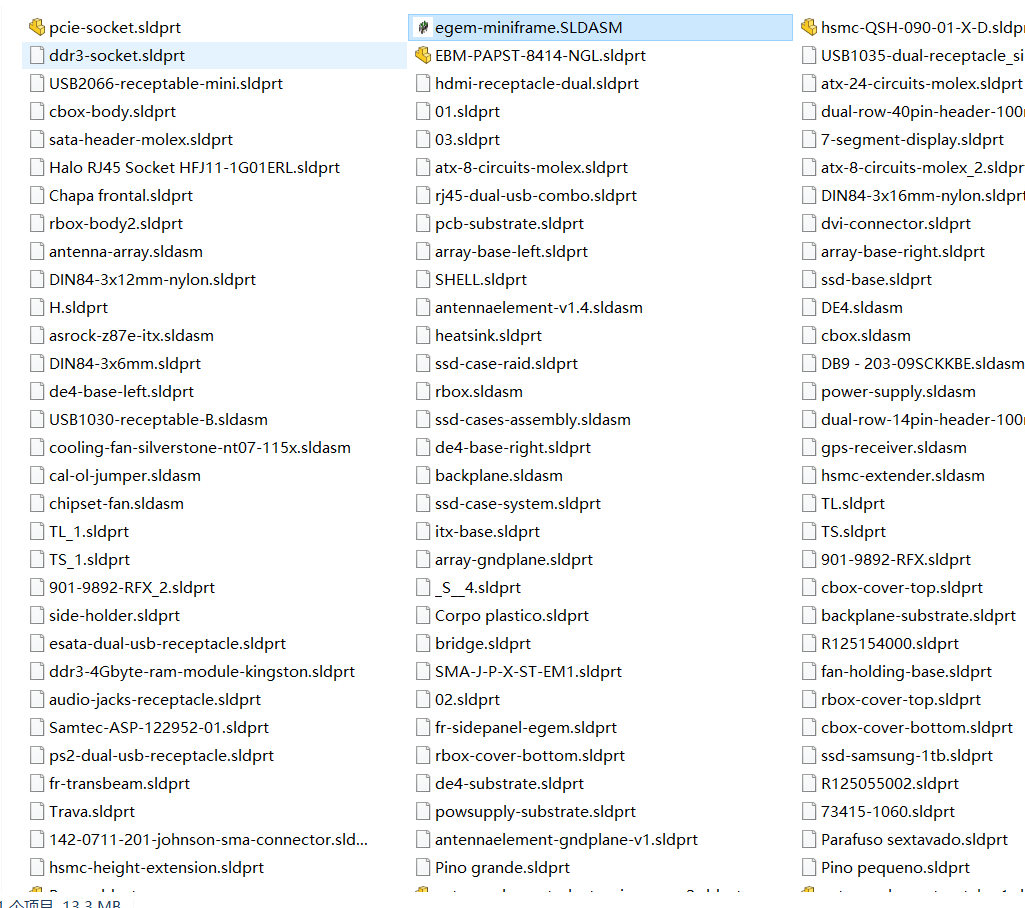The image size is (1025, 908).
Task: Click the icon beside dvi-connector.sldprt
Action: click(x=809, y=224)
